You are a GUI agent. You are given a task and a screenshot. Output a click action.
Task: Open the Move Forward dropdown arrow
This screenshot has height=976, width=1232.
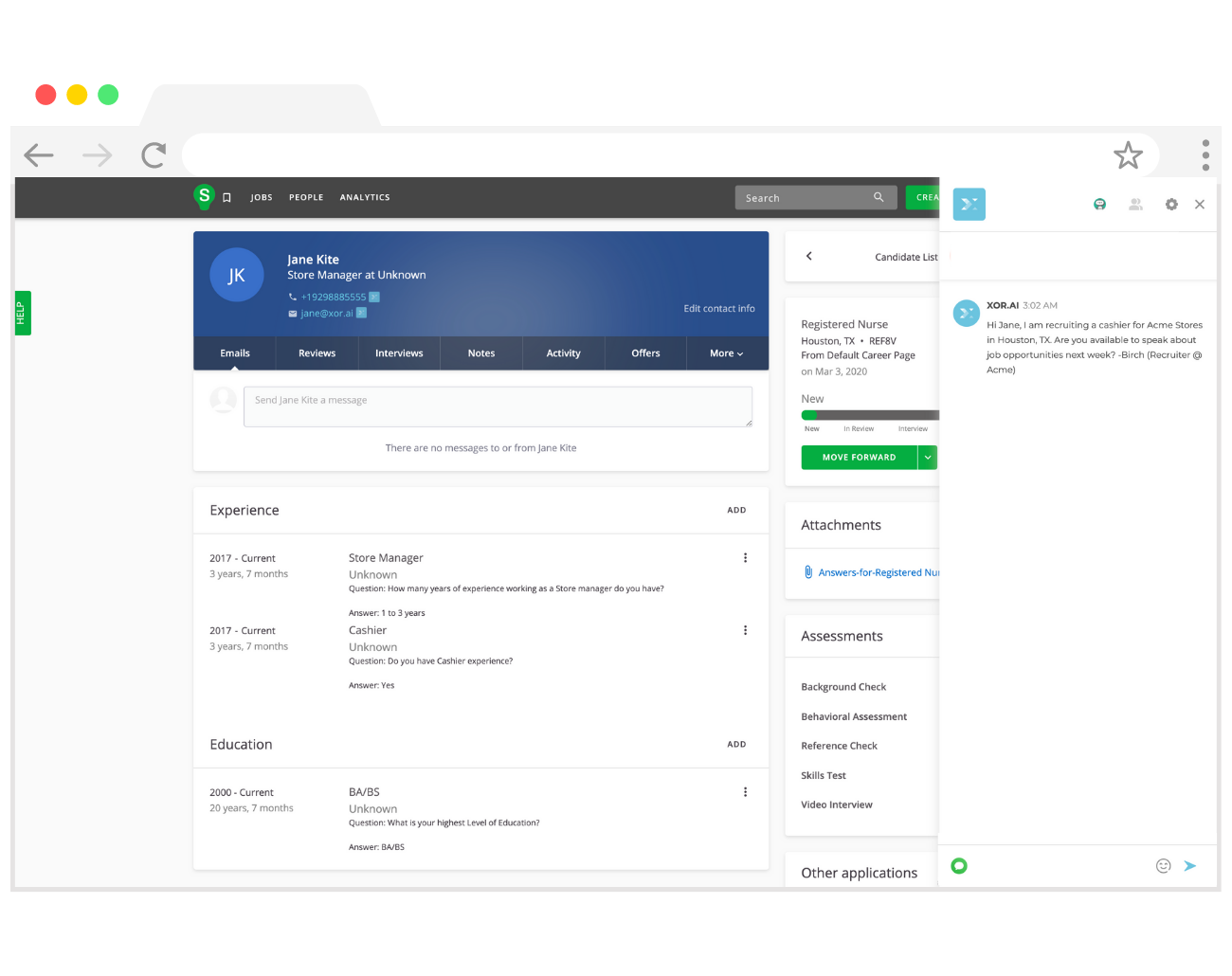coord(928,458)
